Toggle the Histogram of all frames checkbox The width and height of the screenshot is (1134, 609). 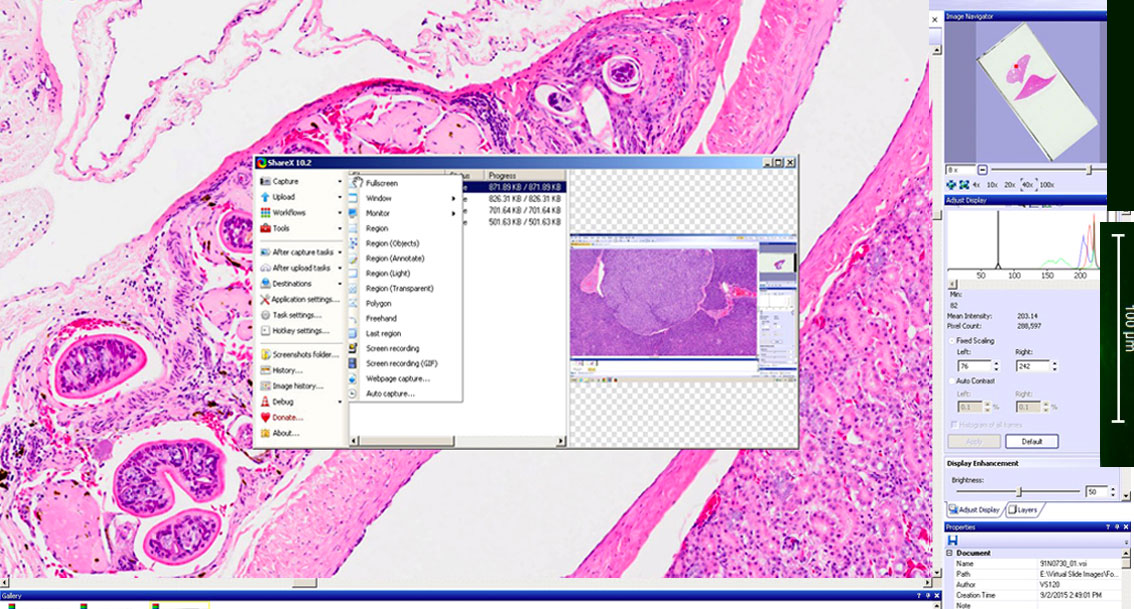(x=951, y=425)
